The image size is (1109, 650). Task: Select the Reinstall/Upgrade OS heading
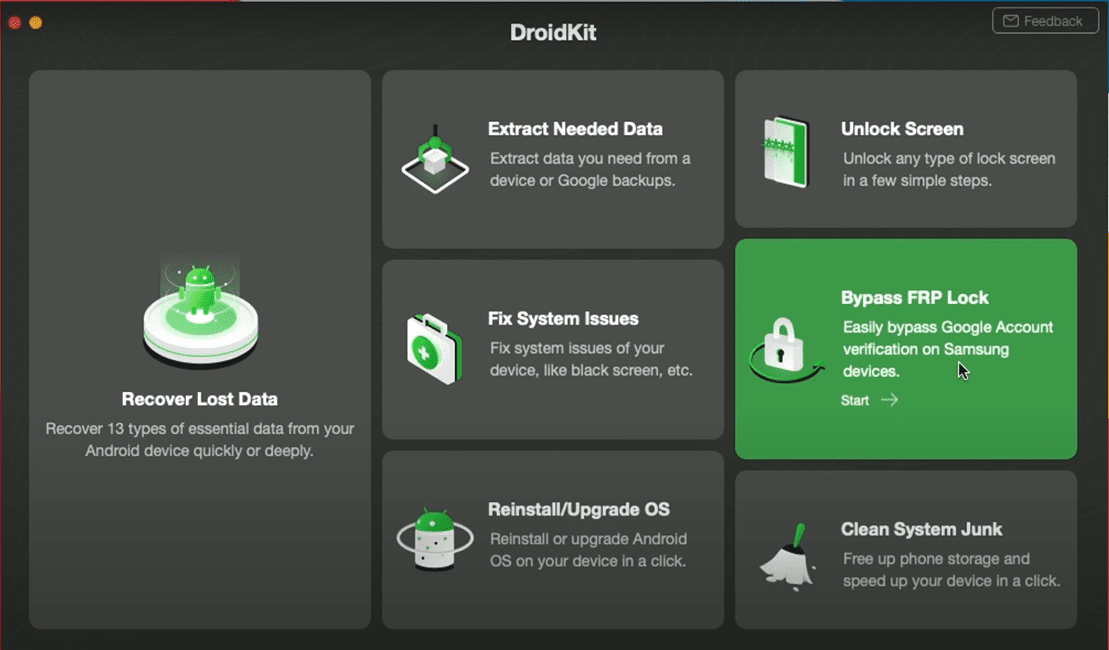(579, 509)
